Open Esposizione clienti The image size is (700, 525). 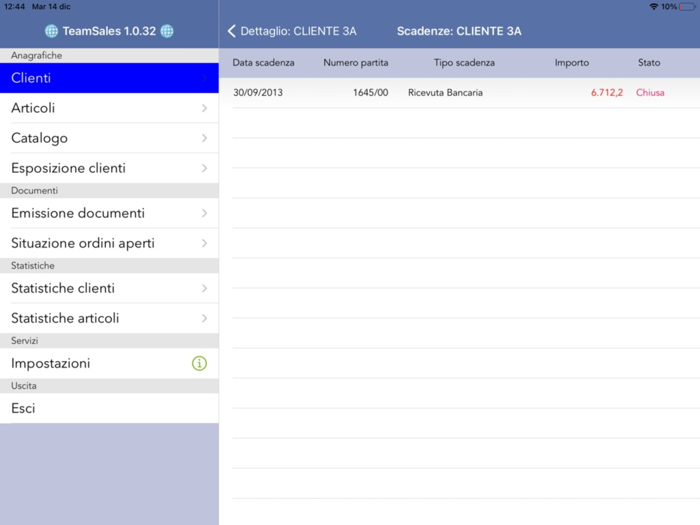pyautogui.click(x=109, y=168)
